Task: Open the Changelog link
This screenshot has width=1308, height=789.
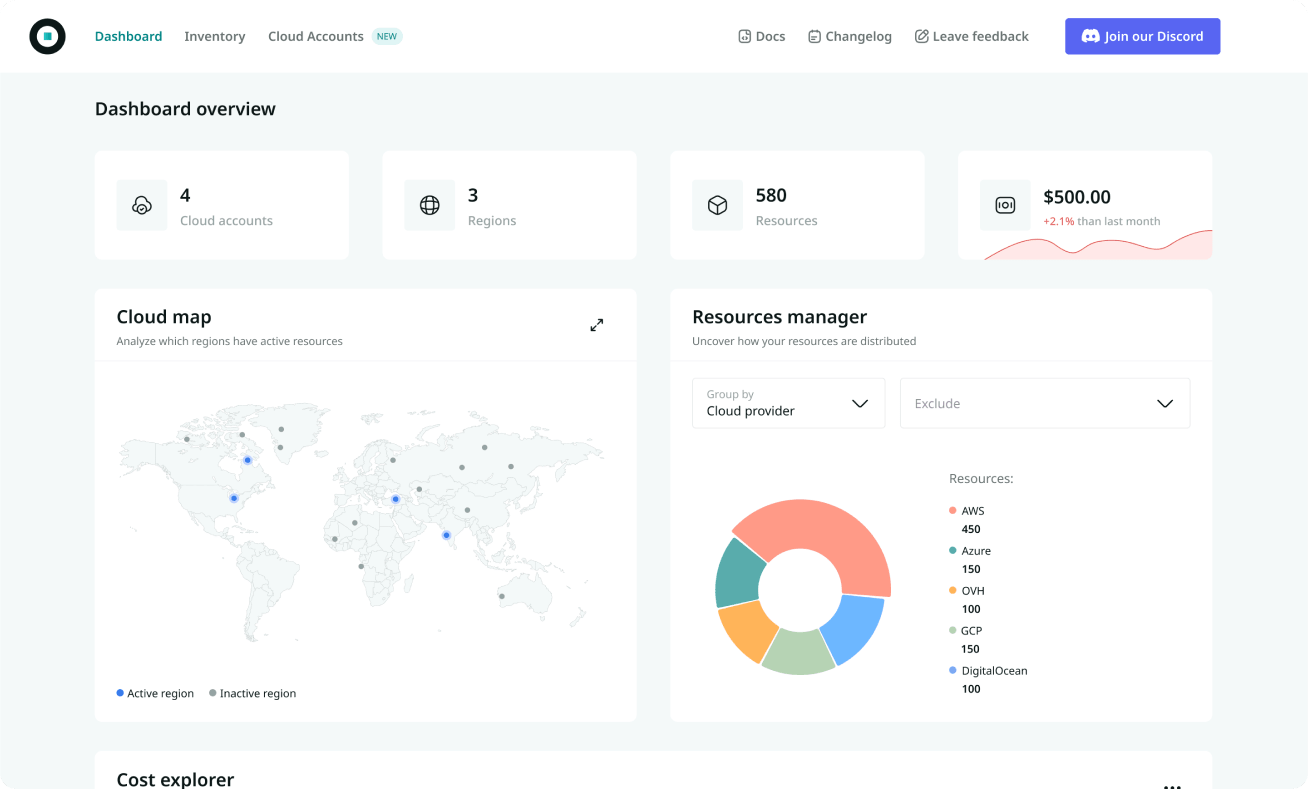Action: [x=849, y=36]
